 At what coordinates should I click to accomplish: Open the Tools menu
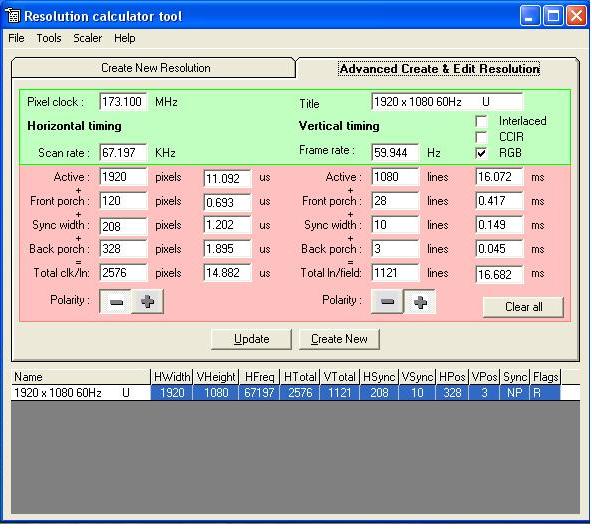49,38
